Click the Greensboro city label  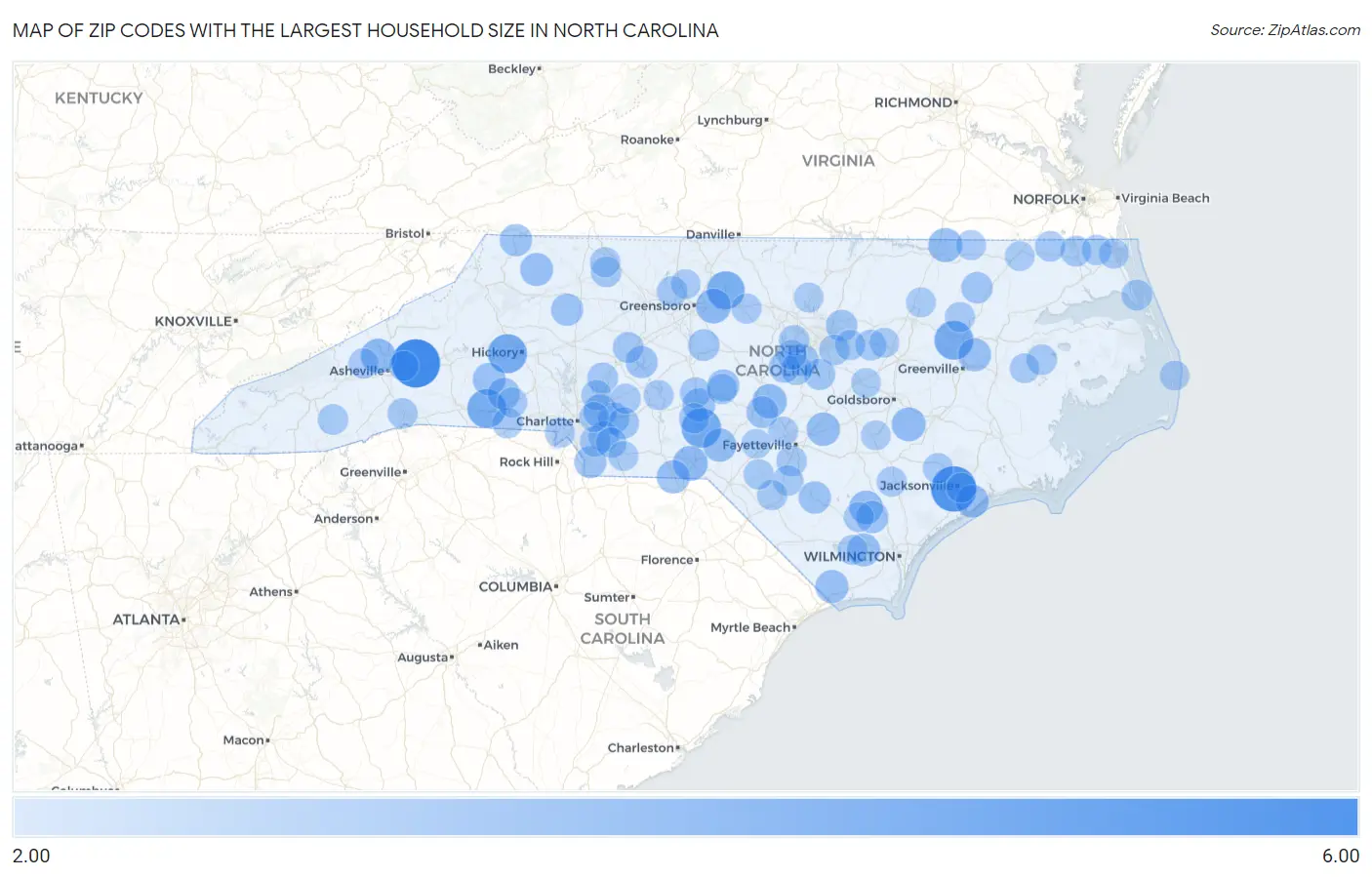656,305
